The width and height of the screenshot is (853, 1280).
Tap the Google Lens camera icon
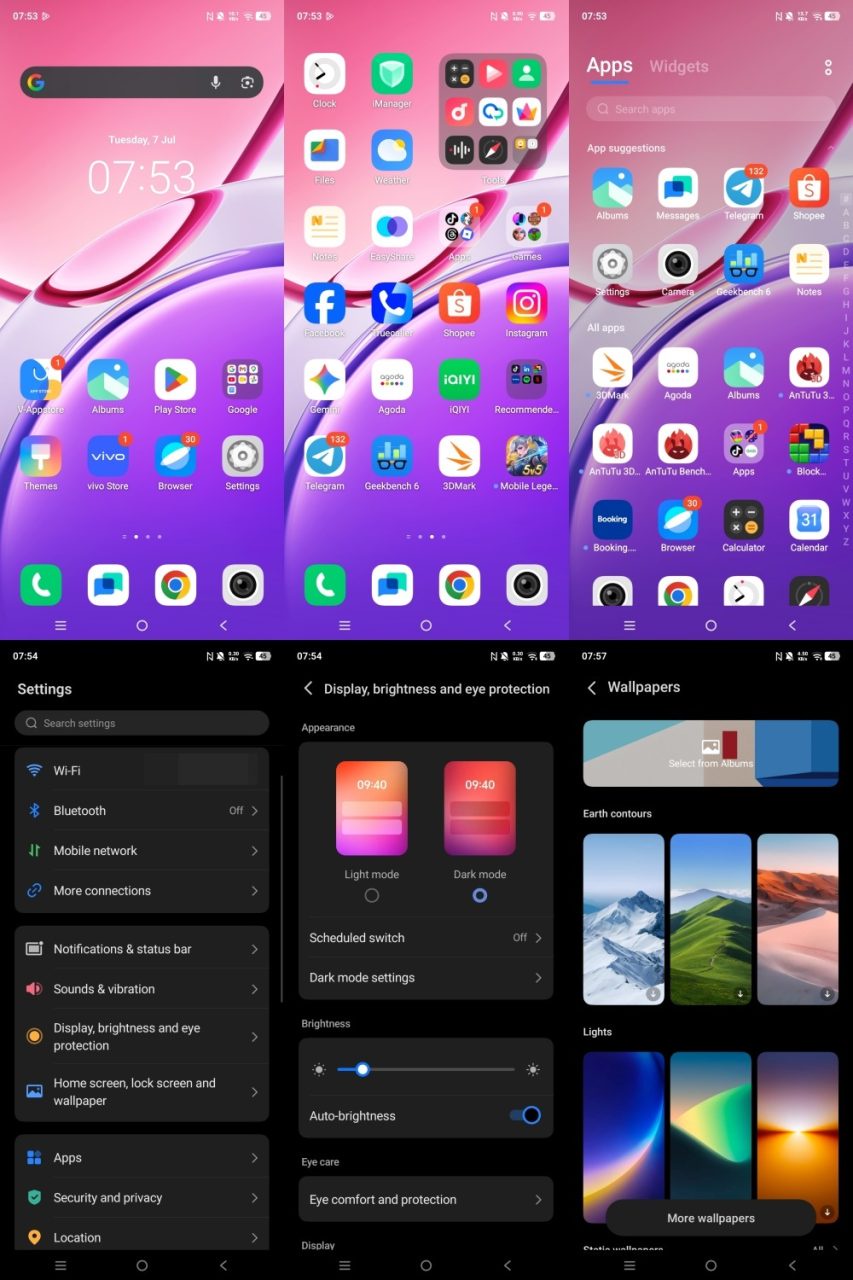[x=247, y=83]
